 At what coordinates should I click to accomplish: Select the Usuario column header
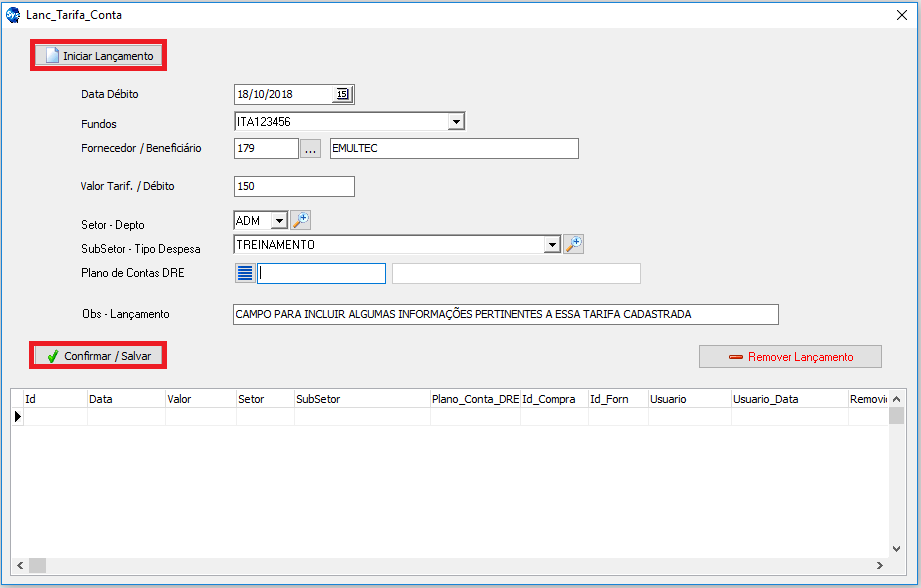click(689, 399)
